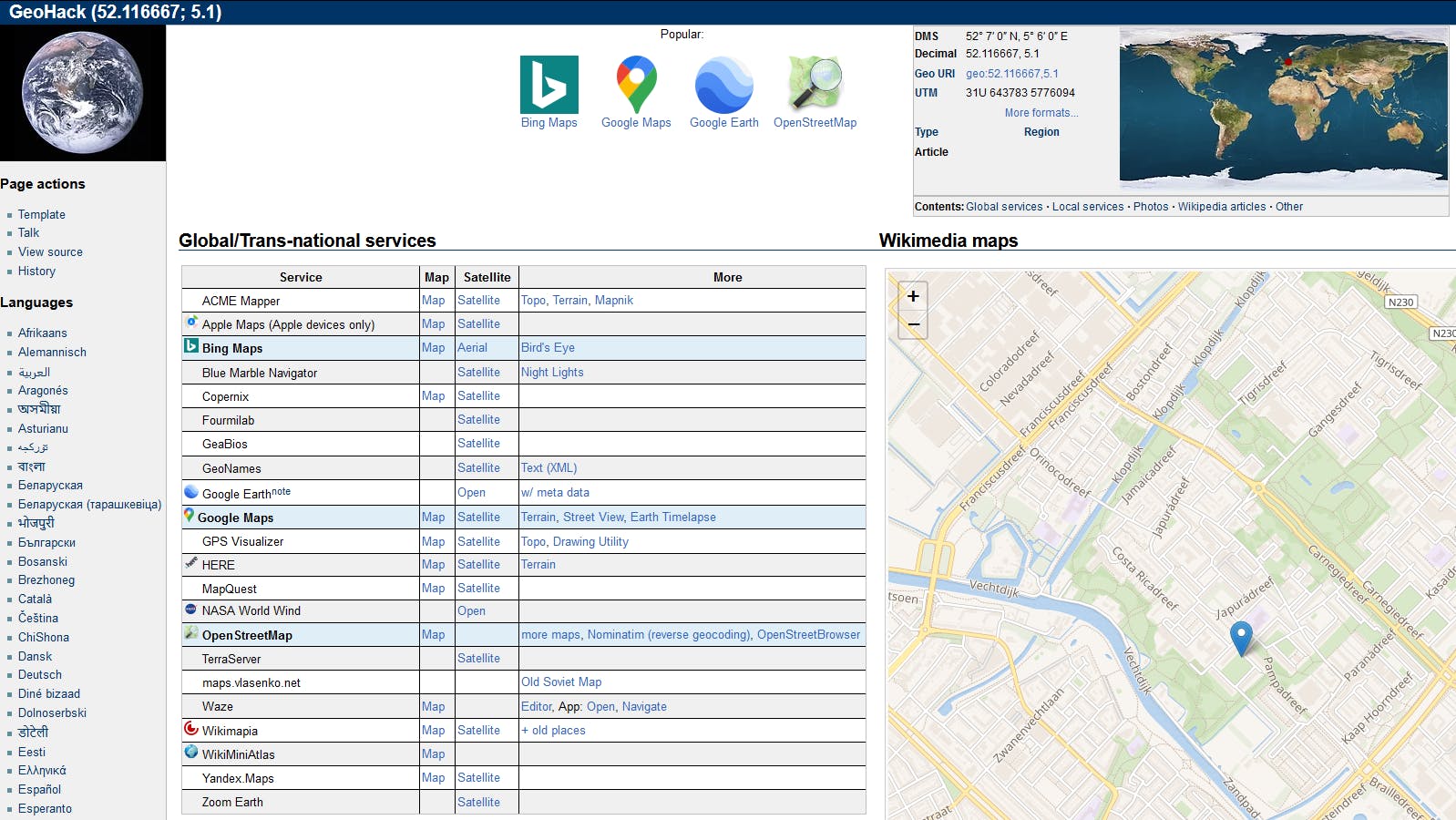Open Bing Maps Bird's Eye link
Image resolution: width=1456 pixels, height=820 pixels.
click(x=548, y=348)
